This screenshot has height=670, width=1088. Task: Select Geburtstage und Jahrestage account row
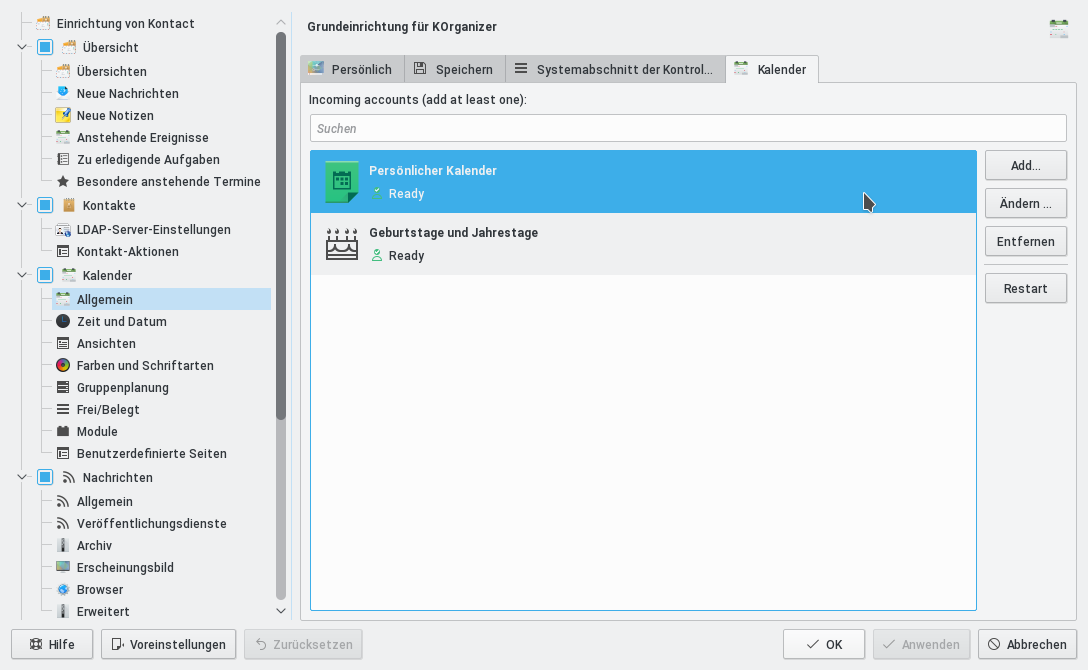[643, 244]
